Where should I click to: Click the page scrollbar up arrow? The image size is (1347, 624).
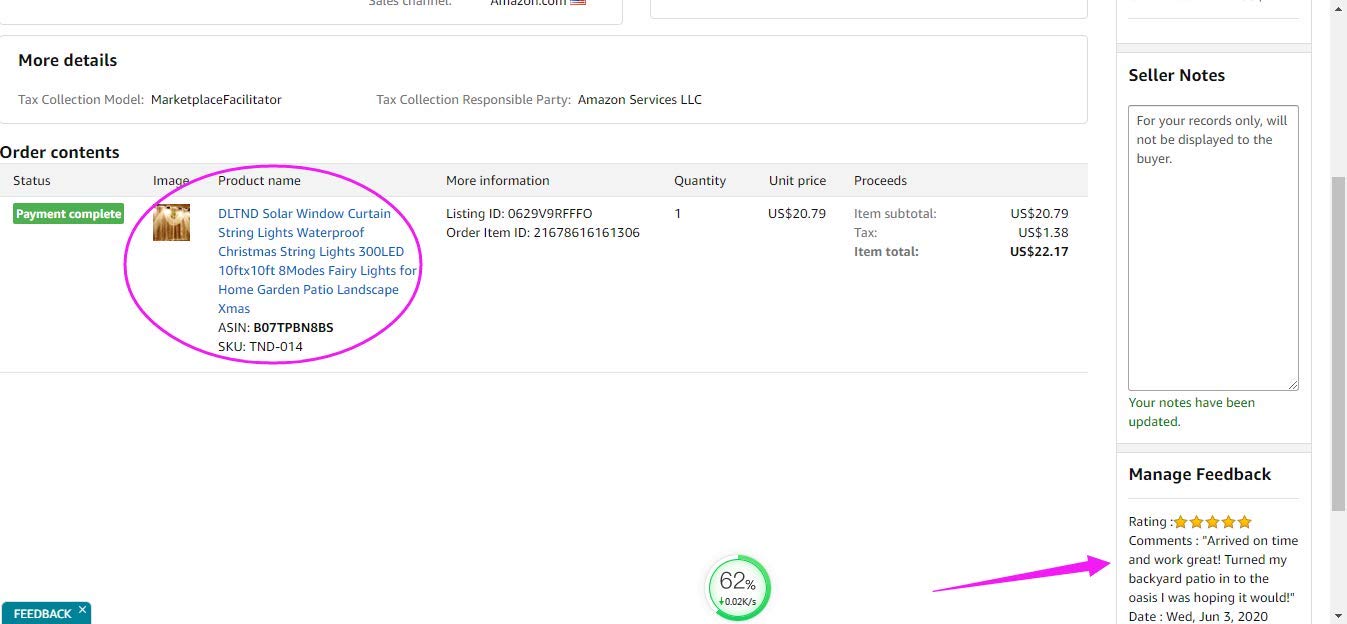(x=1339, y=7)
